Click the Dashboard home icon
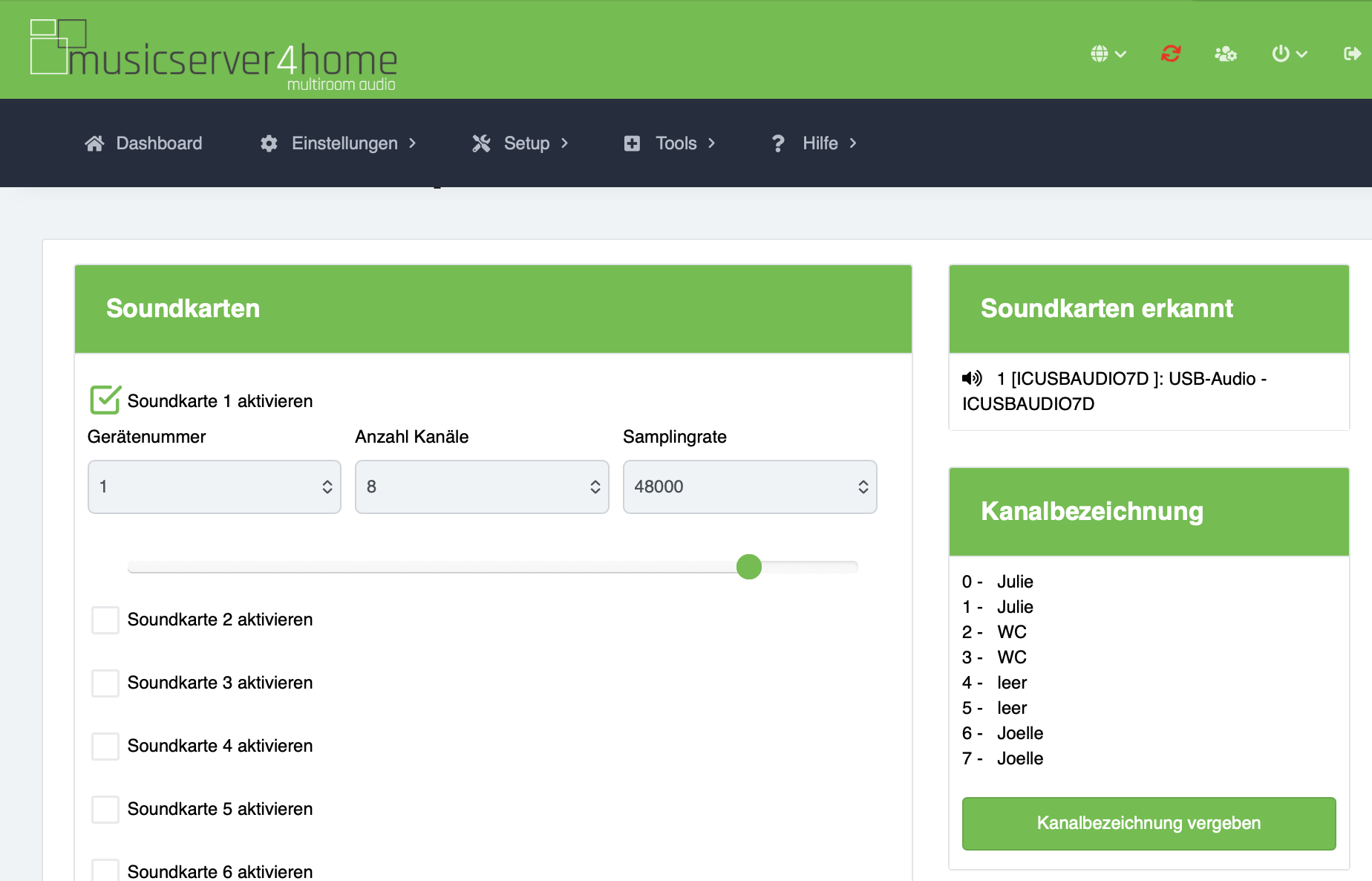This screenshot has width=1372, height=881. [x=94, y=143]
